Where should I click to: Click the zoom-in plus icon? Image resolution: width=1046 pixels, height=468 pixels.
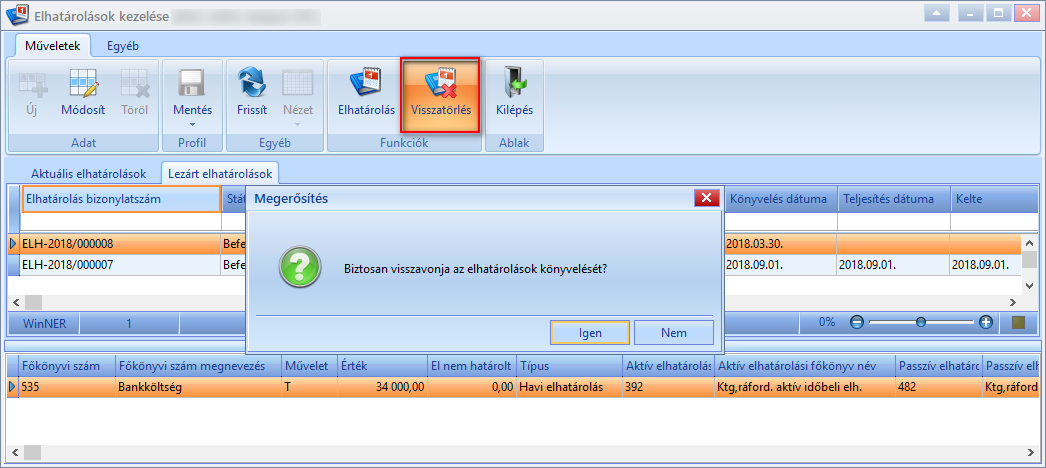click(x=986, y=323)
